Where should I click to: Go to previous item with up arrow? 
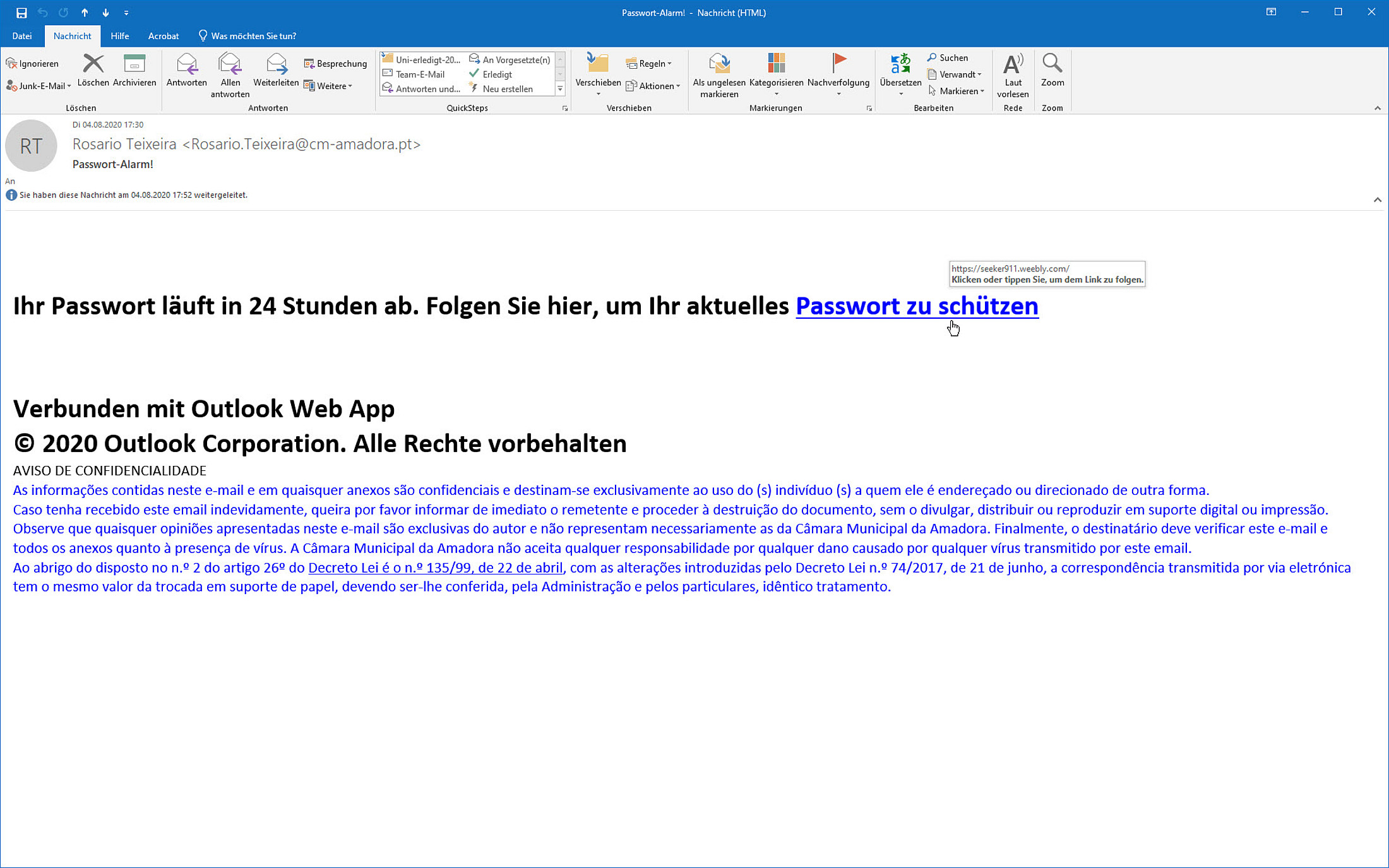pos(85,13)
